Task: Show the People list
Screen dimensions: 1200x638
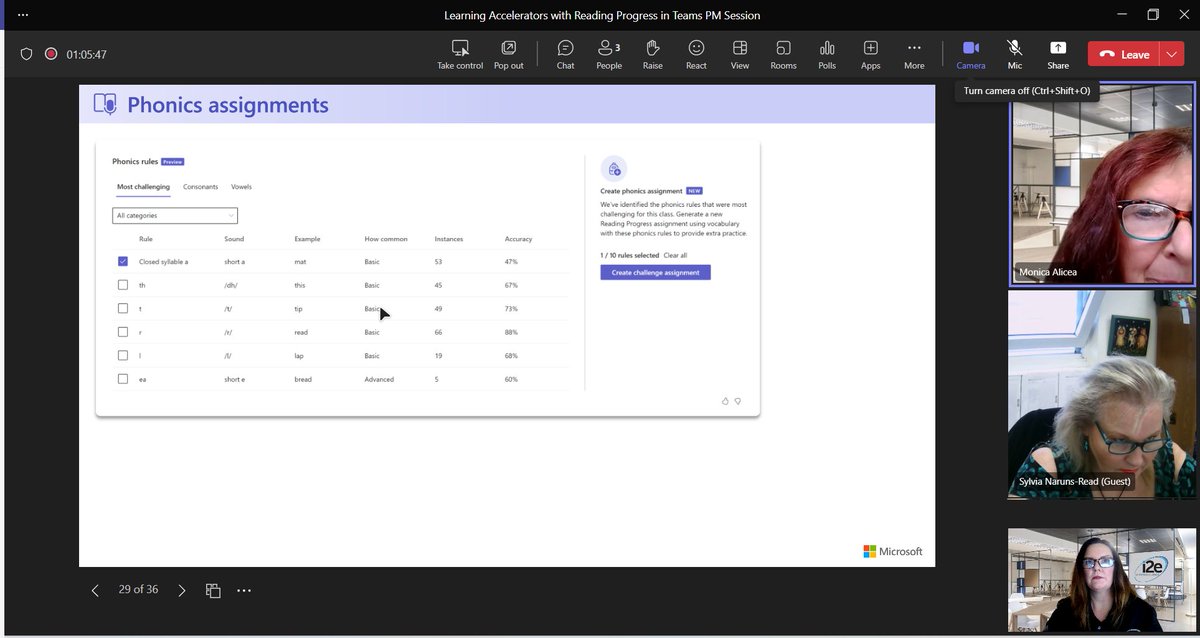Action: click(x=609, y=54)
